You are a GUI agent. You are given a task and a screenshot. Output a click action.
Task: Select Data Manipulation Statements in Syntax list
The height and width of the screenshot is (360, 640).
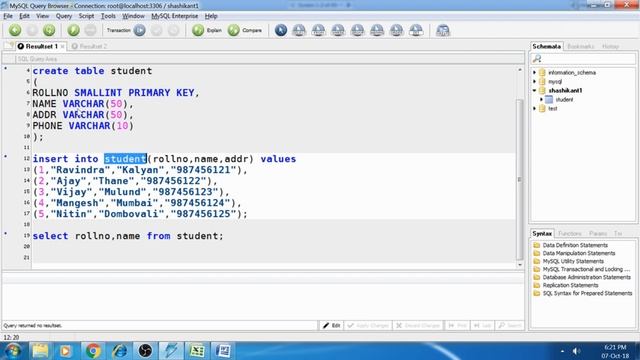tap(578, 253)
